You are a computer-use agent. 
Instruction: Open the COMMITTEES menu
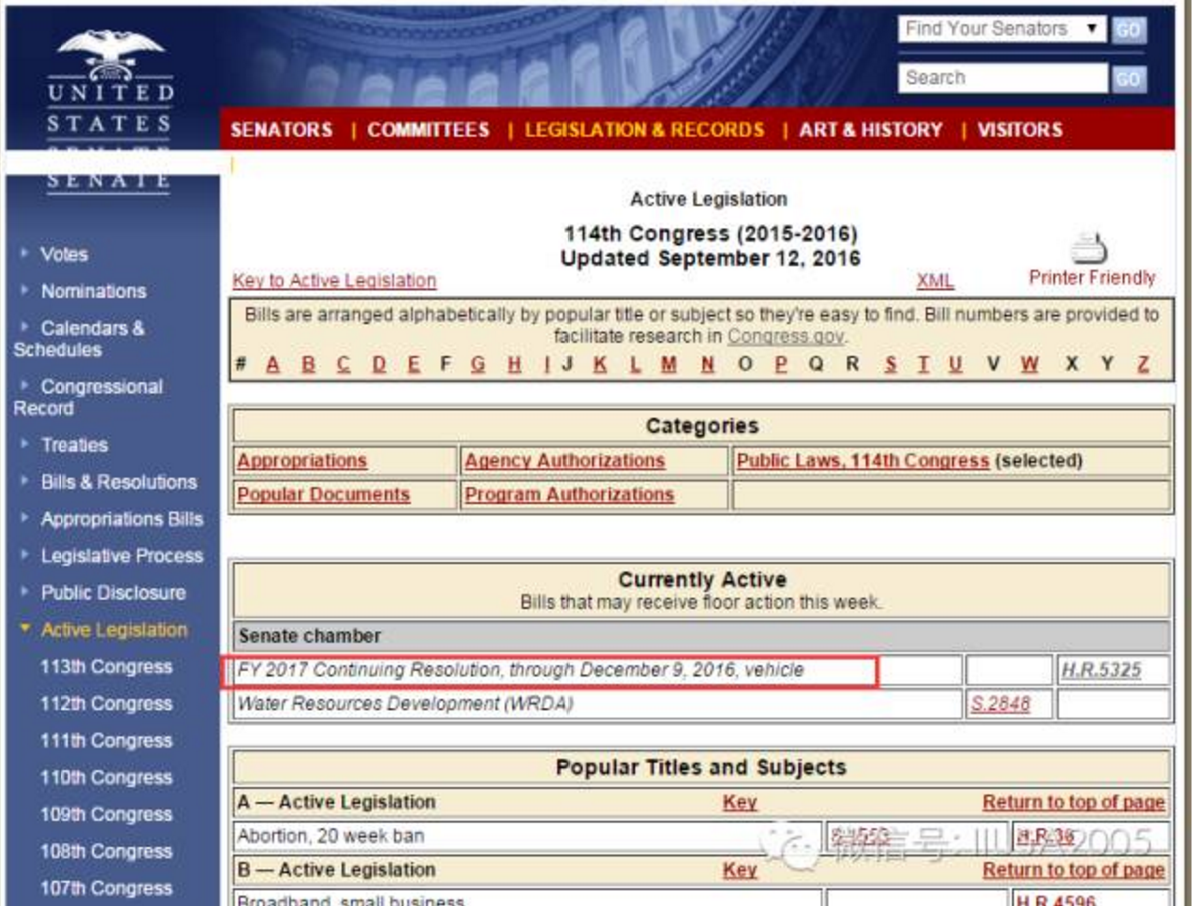[x=428, y=129]
